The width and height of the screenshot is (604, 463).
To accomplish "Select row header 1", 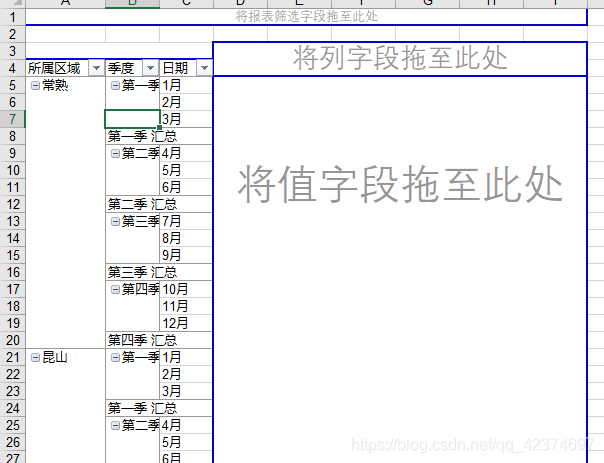I will [12, 17].
